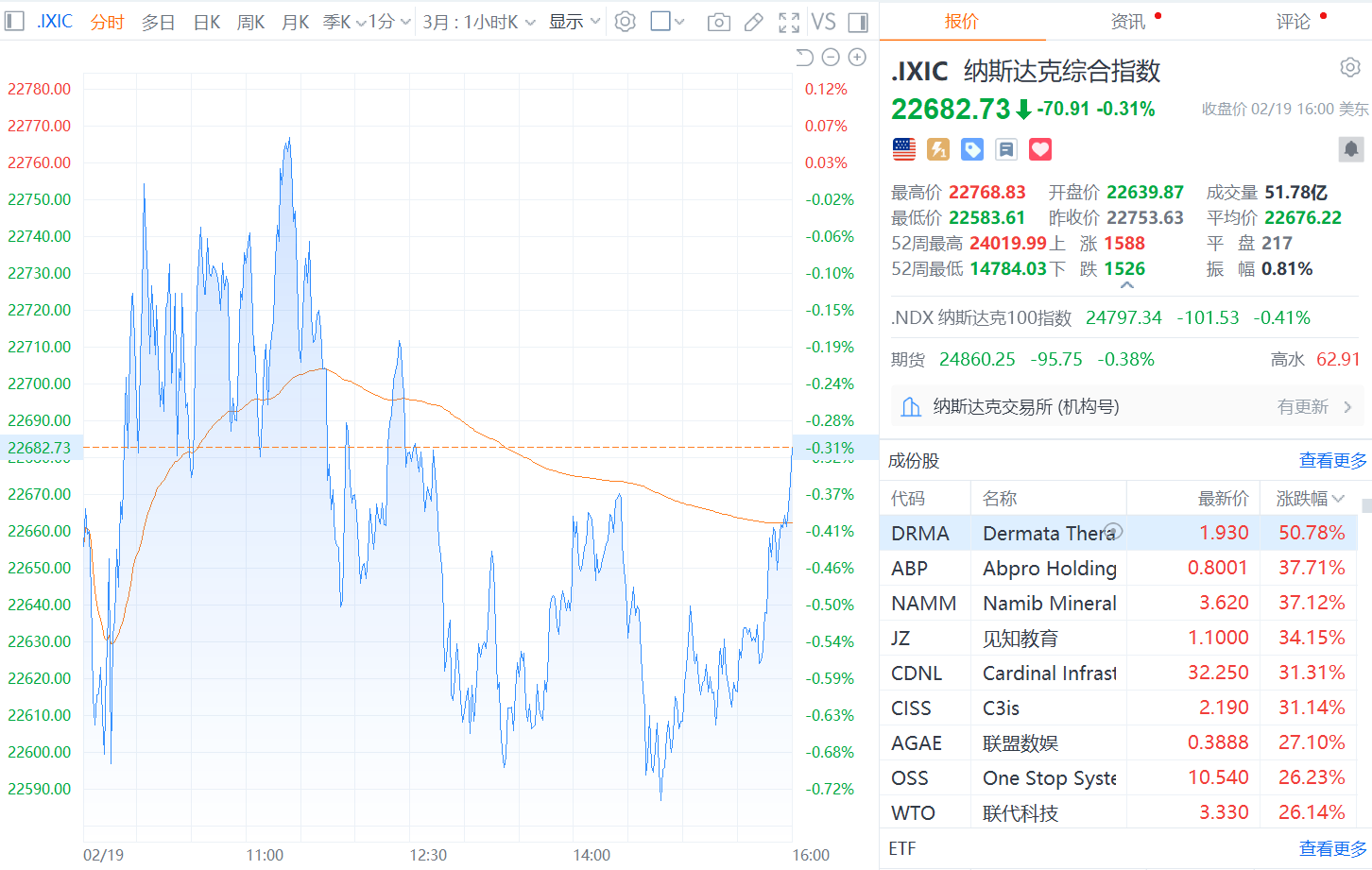Screen dimensions: 1372x870
Task: Enter fullscreen chart mode
Action: [x=788, y=22]
